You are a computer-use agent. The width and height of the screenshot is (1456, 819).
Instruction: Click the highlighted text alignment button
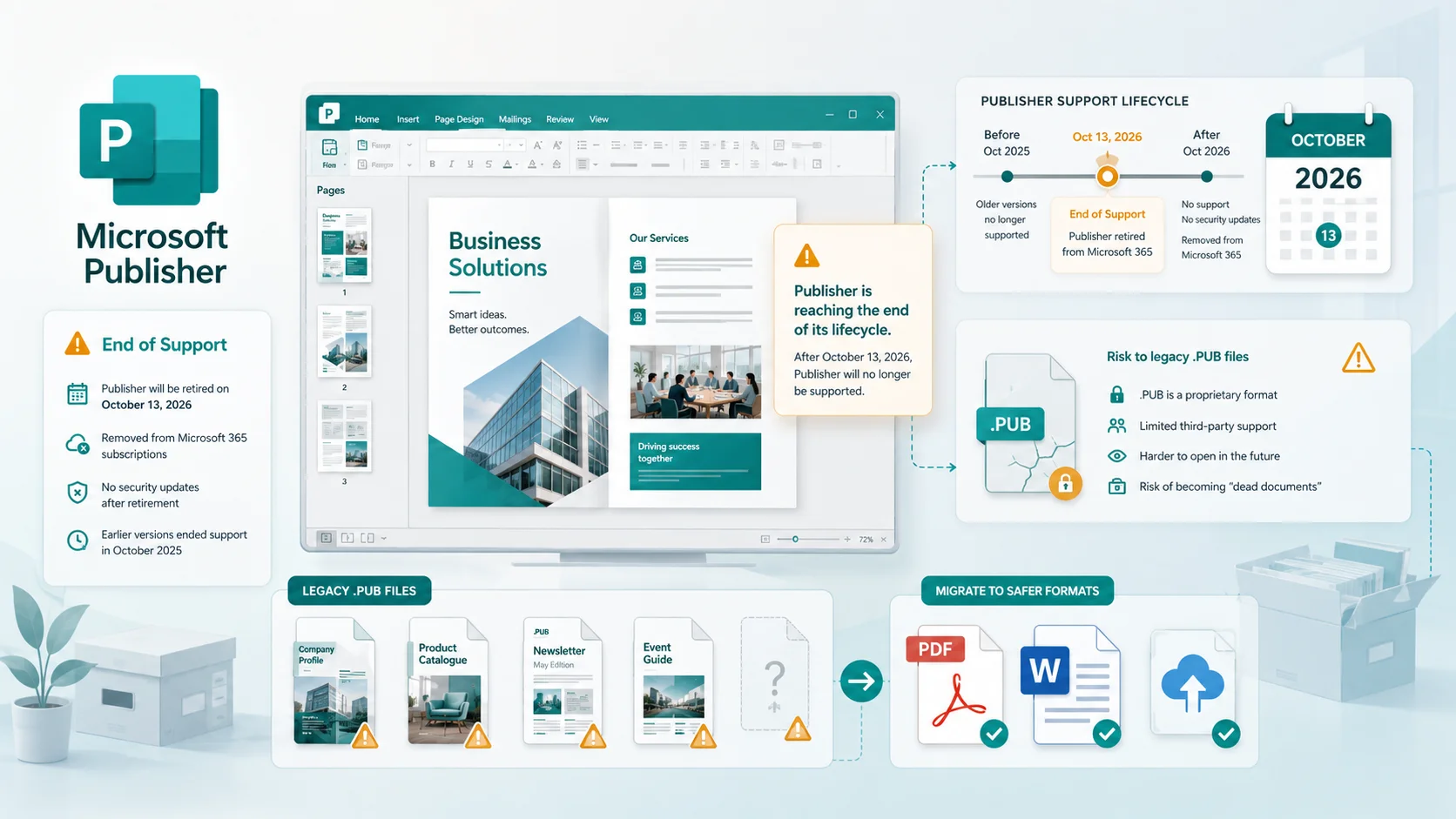[583, 164]
